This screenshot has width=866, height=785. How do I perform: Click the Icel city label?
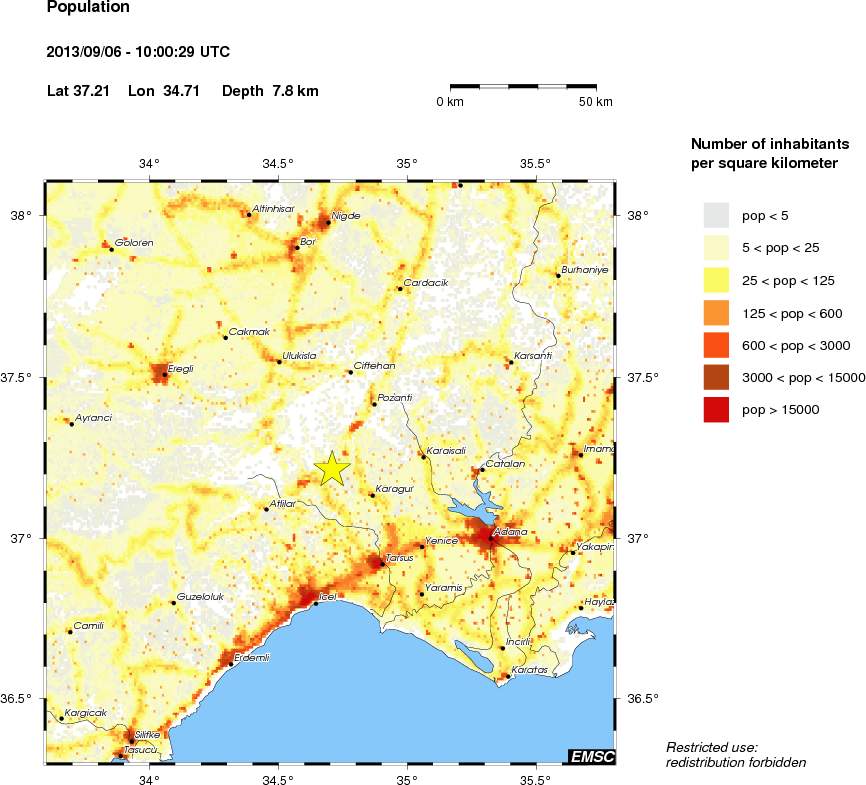(x=328, y=597)
